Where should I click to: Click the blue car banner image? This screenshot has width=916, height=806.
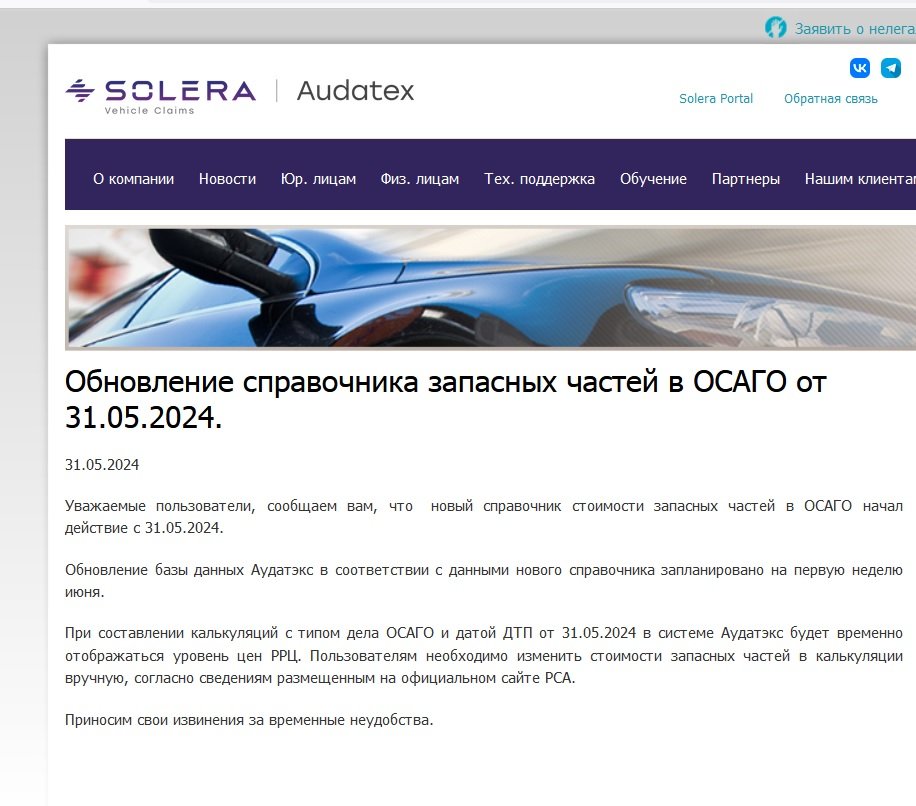click(x=490, y=288)
